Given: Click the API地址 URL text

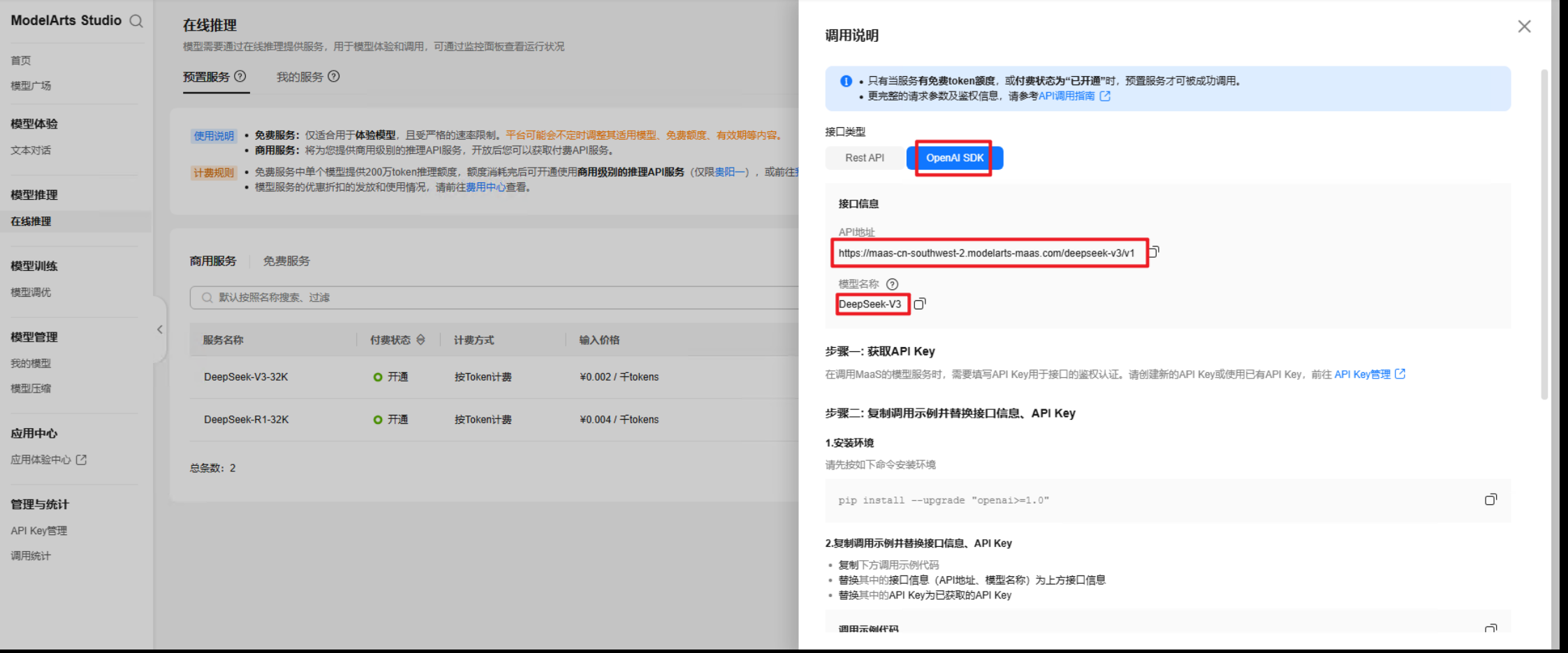Looking at the screenshot, I should 986,253.
